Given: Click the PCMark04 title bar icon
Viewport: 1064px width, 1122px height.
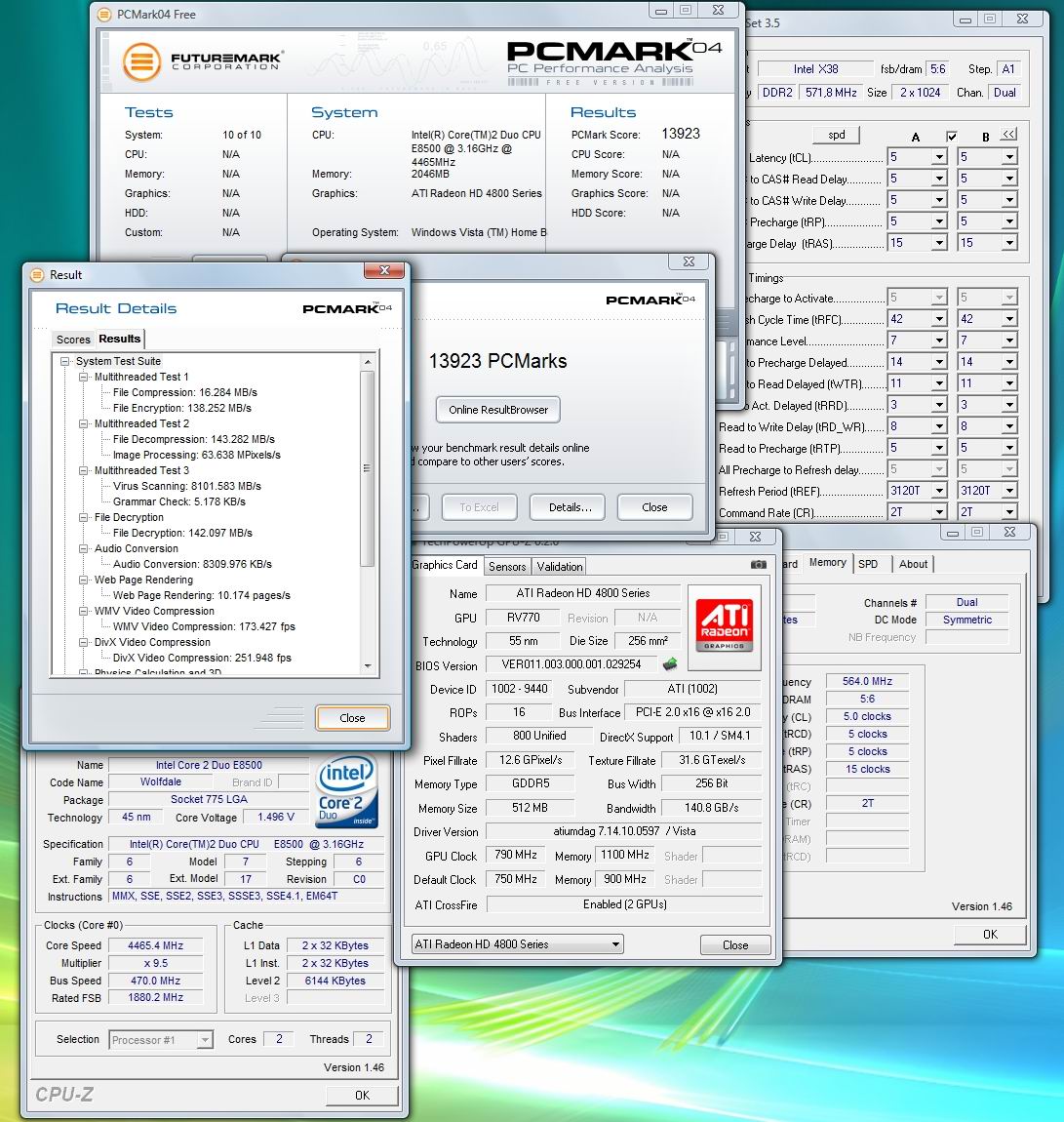Looking at the screenshot, I should point(104,15).
